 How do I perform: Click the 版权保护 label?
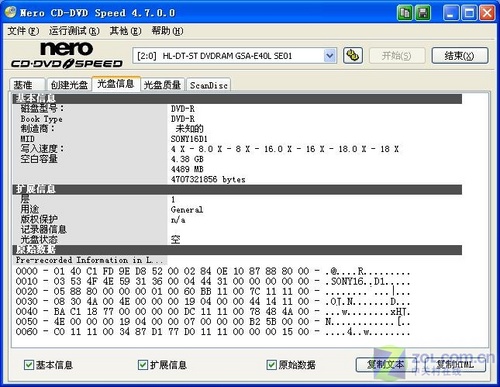(x=39, y=219)
